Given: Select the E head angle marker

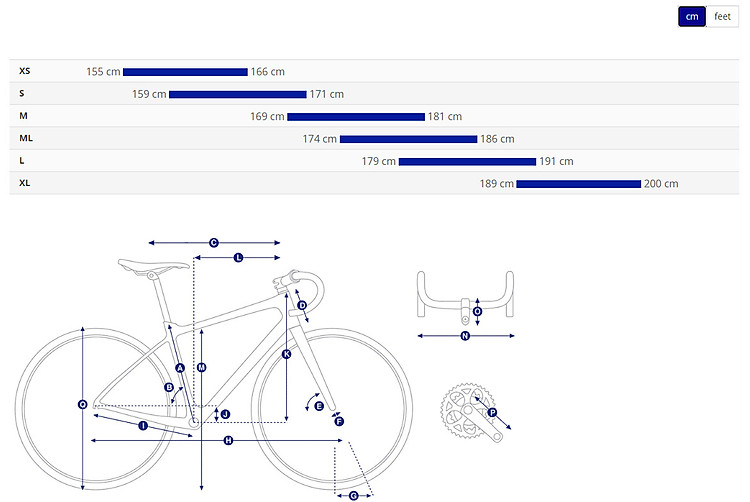Looking at the screenshot, I should (319, 406).
